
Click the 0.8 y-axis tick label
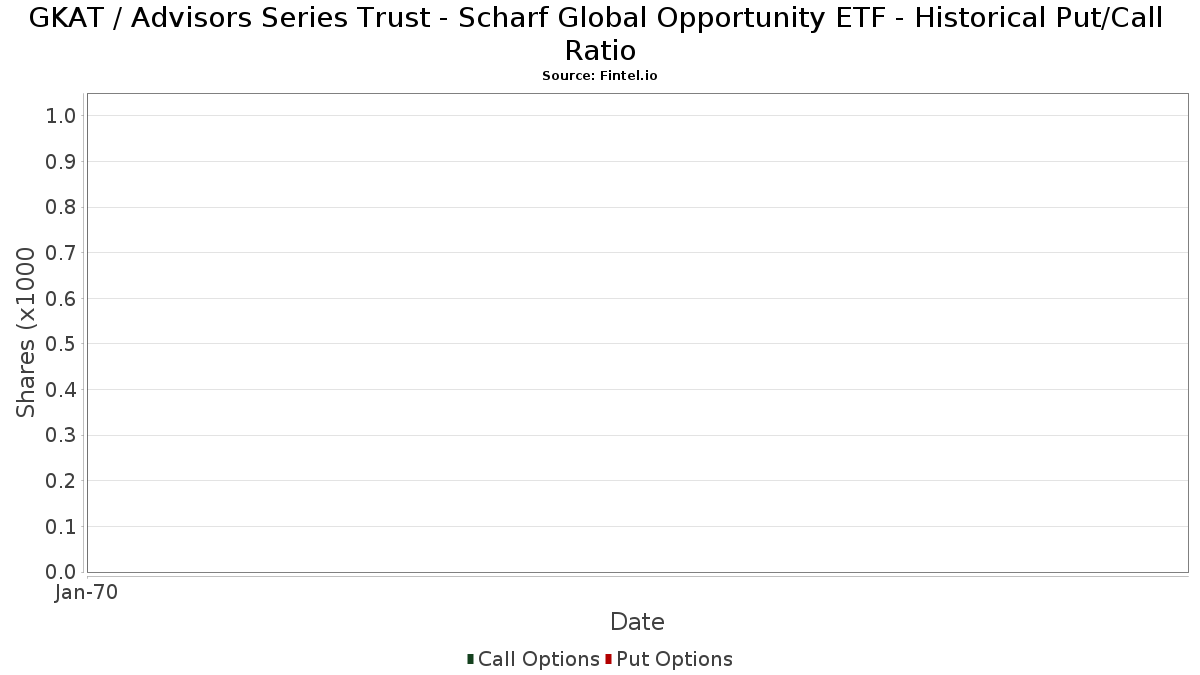pos(61,207)
